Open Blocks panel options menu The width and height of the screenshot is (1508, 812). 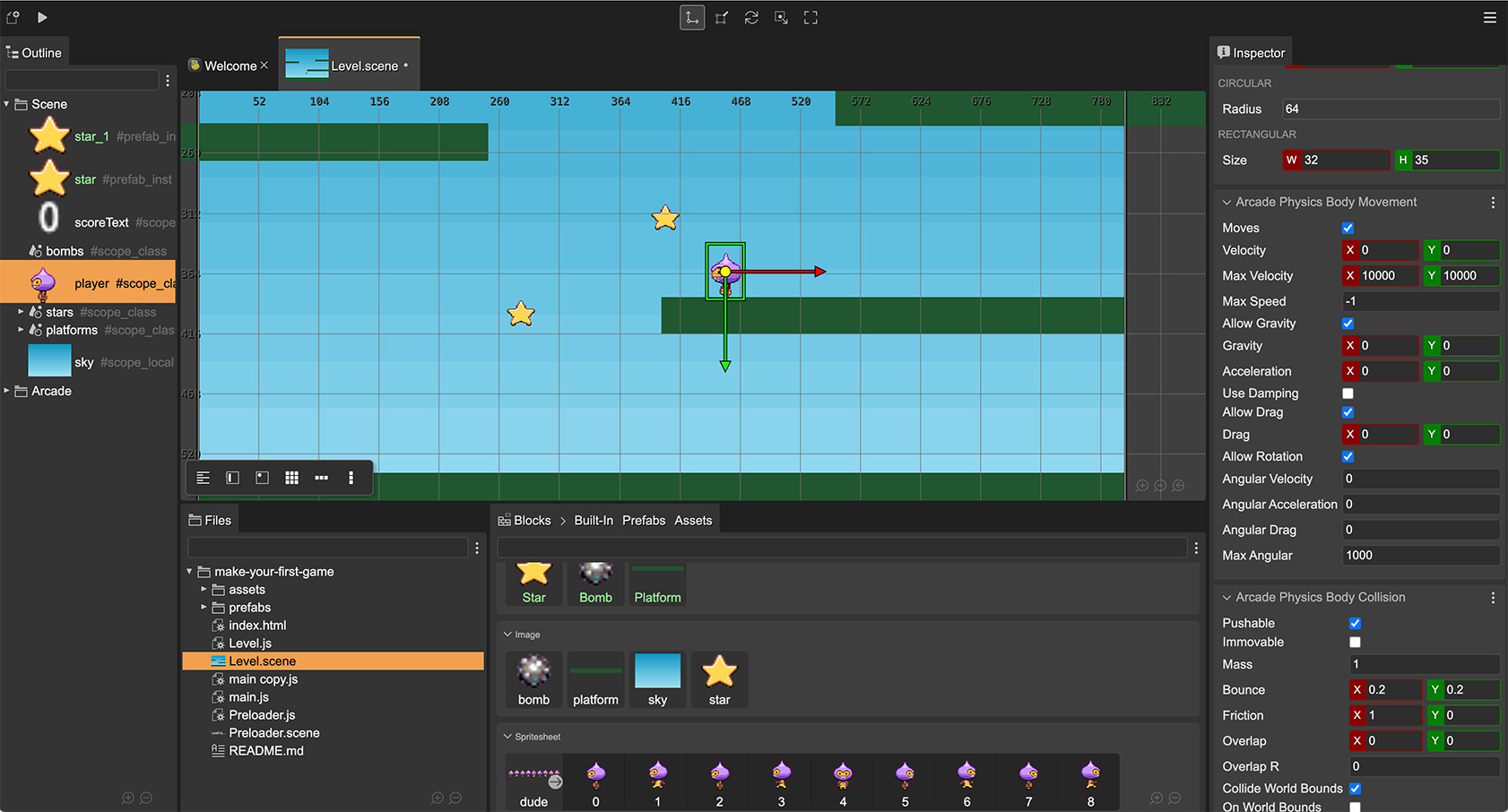(x=1196, y=548)
